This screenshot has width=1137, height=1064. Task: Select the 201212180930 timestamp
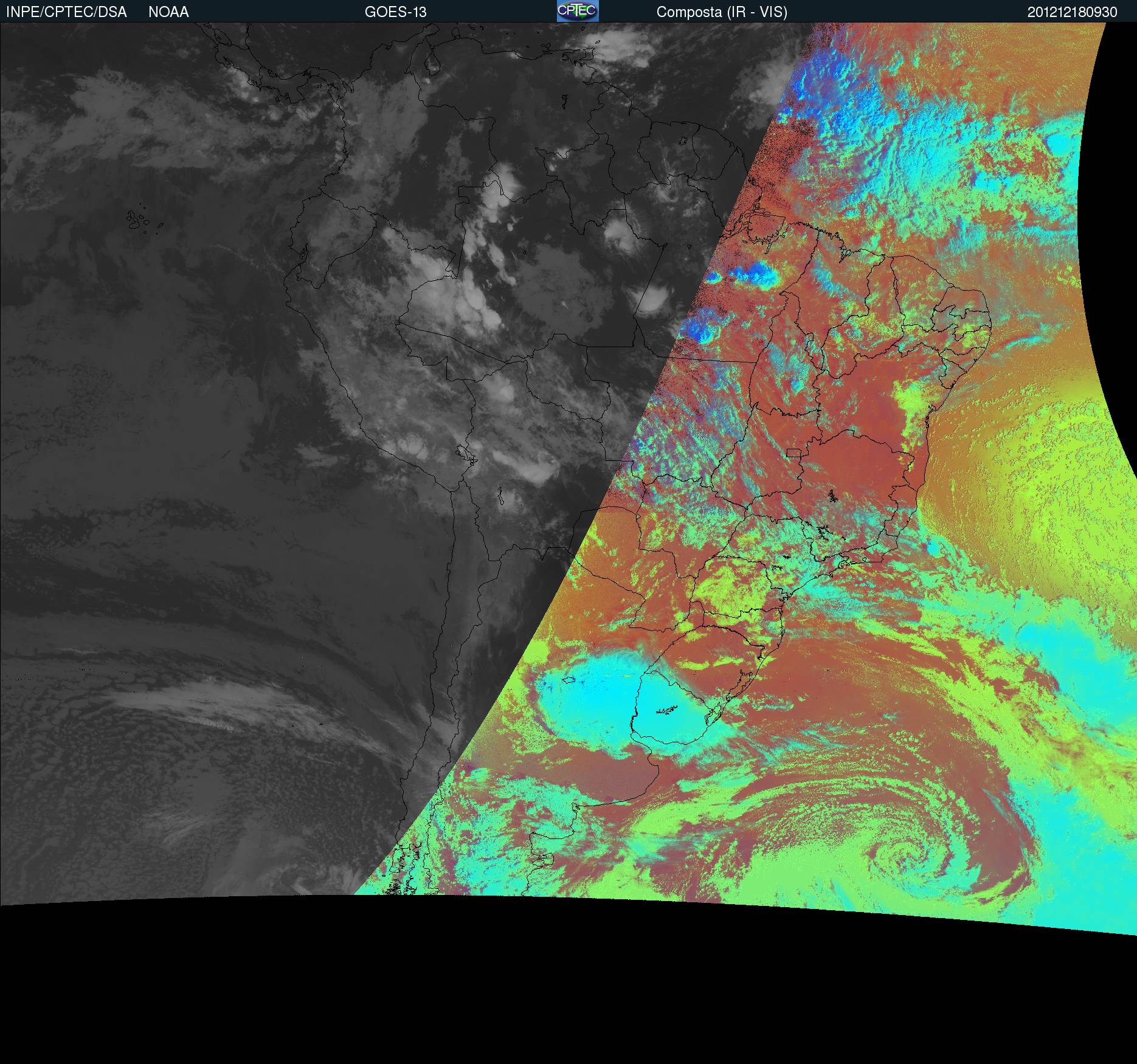1073,12
